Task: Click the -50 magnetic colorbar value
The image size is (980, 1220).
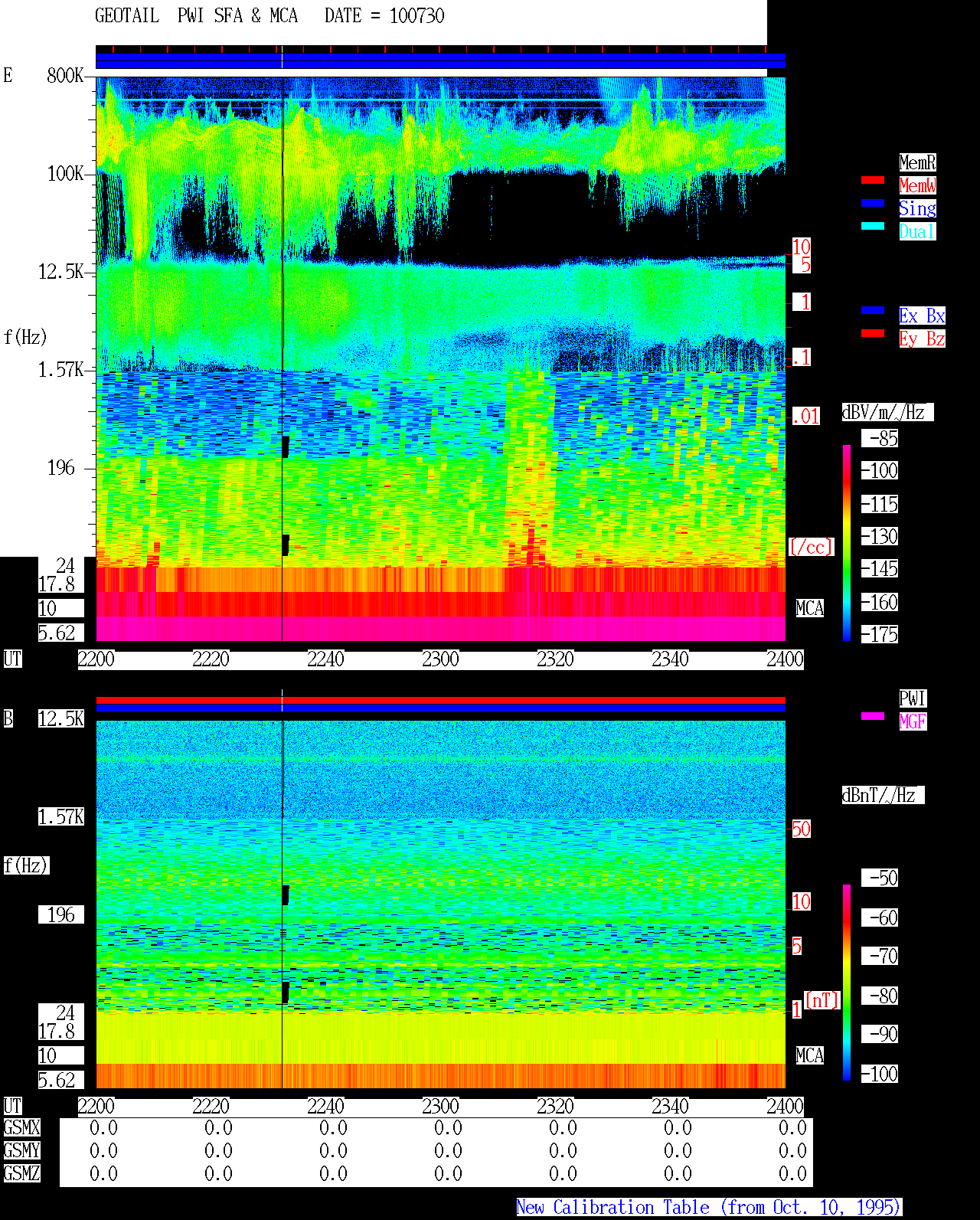Action: tap(880, 878)
